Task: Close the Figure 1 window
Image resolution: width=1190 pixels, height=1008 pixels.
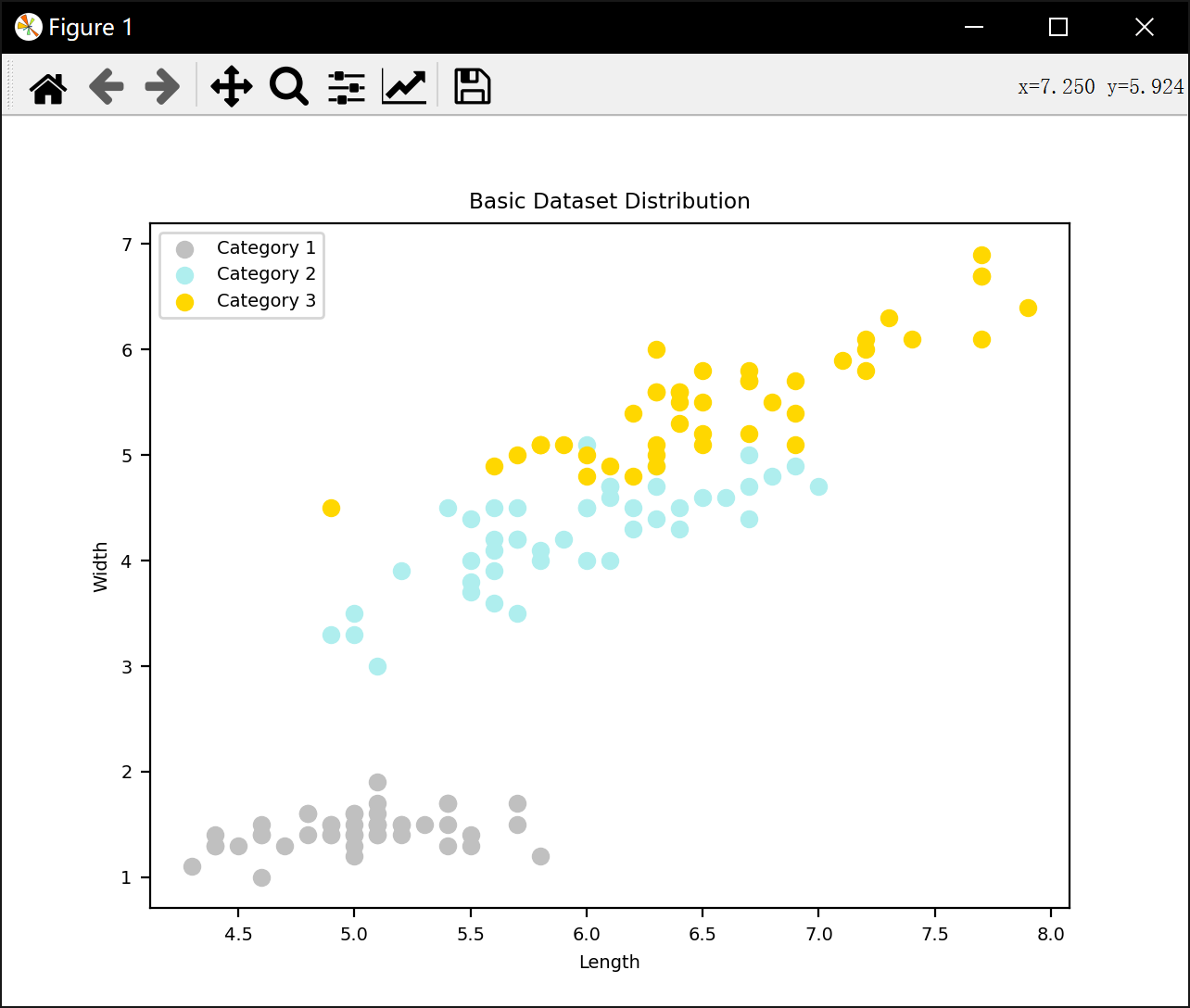Action: point(1145,27)
